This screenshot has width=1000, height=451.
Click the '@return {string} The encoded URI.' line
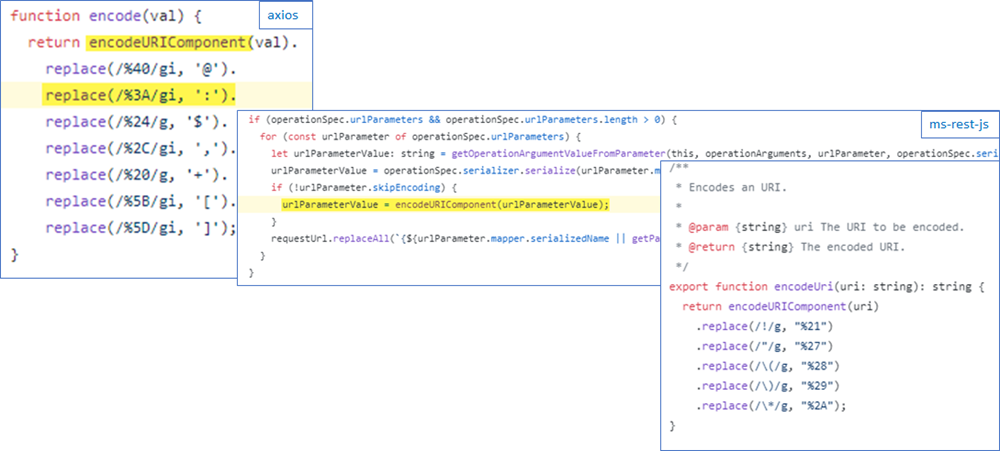pos(788,246)
